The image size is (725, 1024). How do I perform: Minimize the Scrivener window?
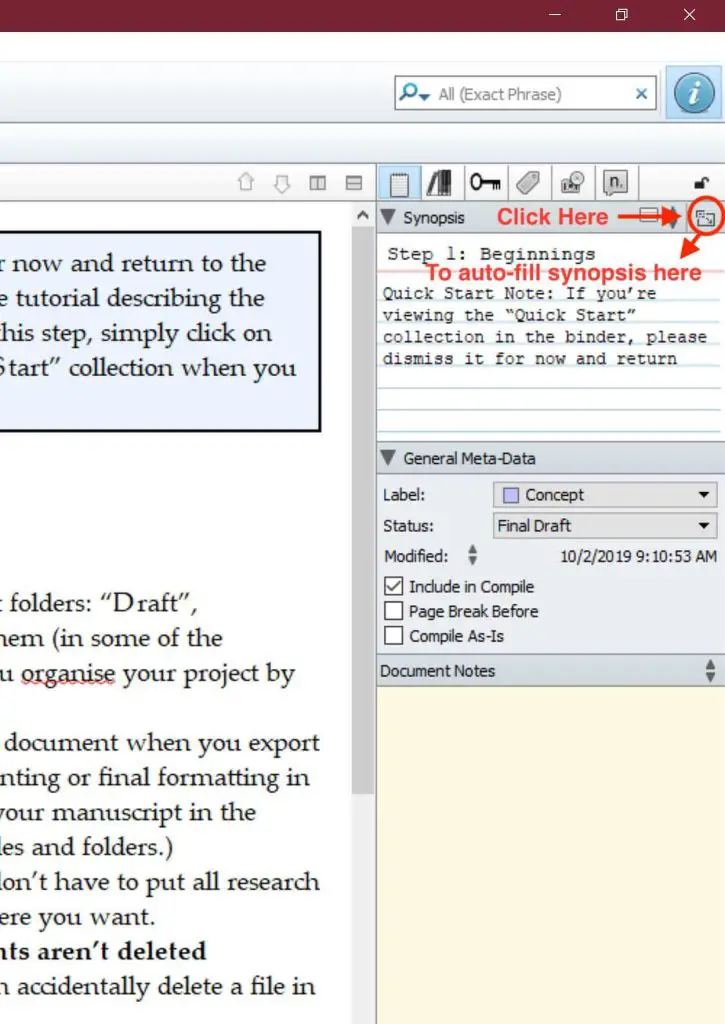click(x=555, y=14)
